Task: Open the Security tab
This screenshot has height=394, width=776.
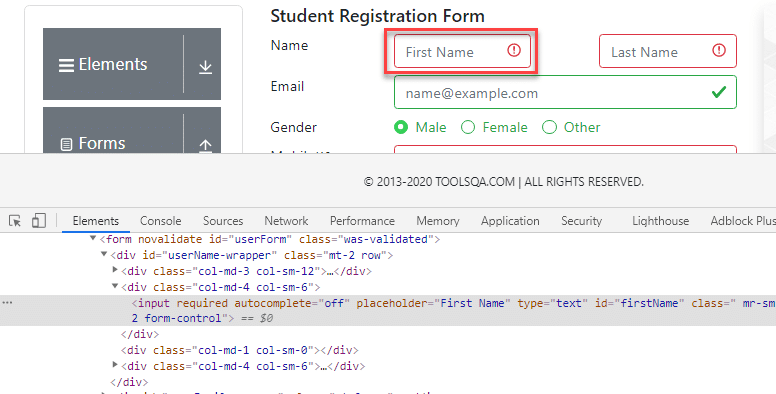Action: (x=582, y=221)
